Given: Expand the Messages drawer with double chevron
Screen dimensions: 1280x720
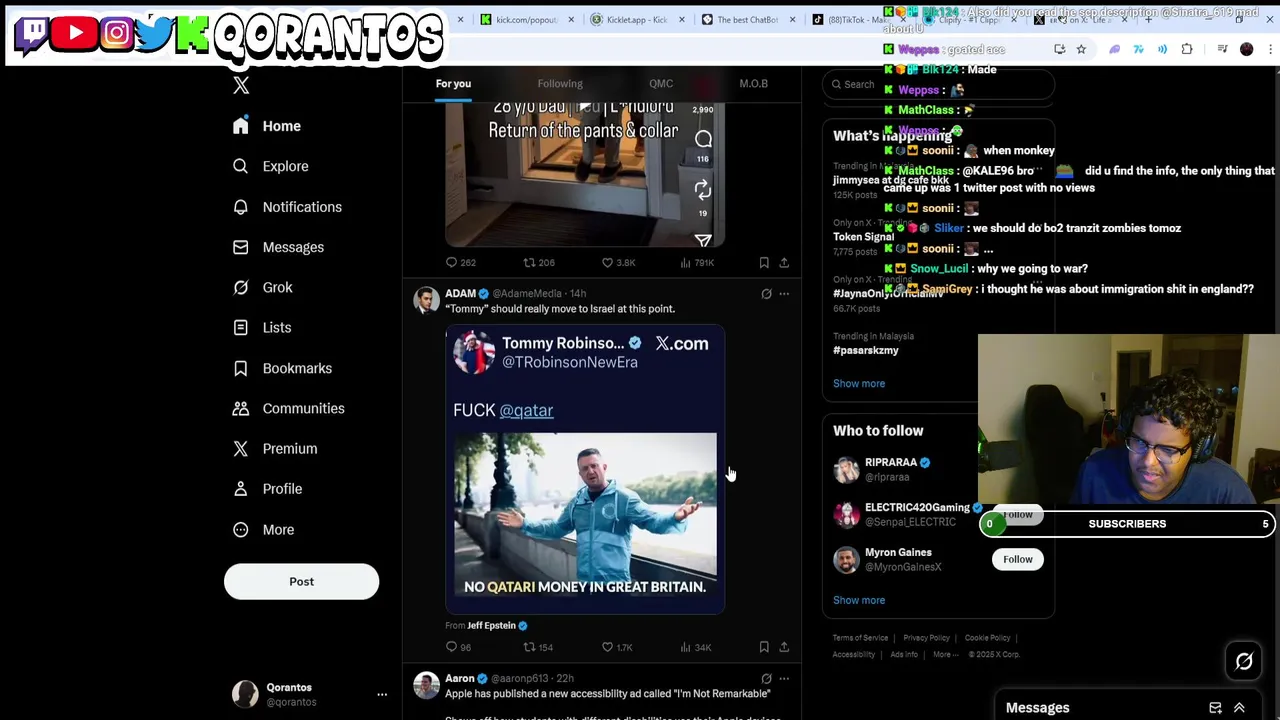Looking at the screenshot, I should click(1239, 708).
